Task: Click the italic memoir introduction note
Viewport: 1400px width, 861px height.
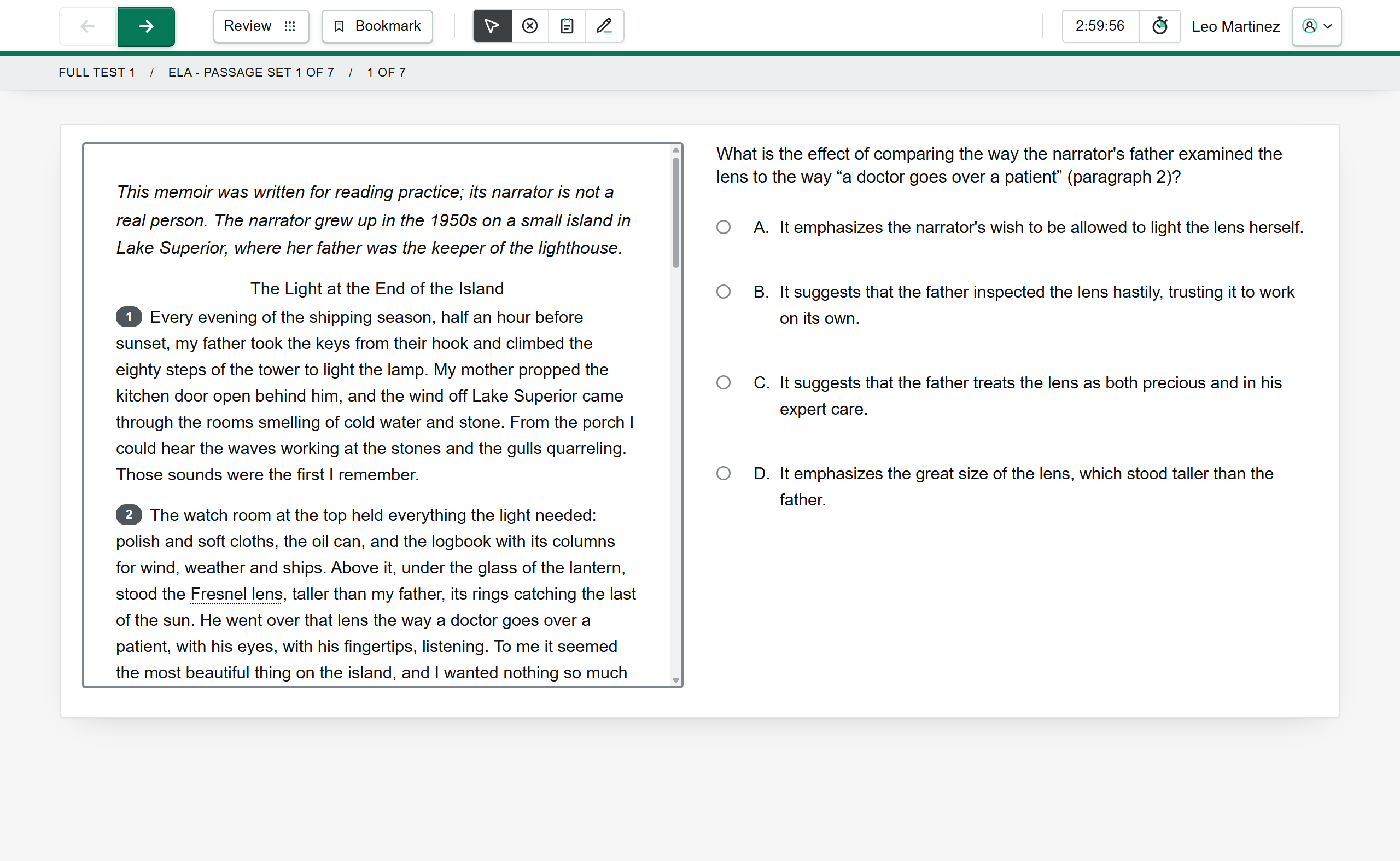Action: tap(374, 220)
